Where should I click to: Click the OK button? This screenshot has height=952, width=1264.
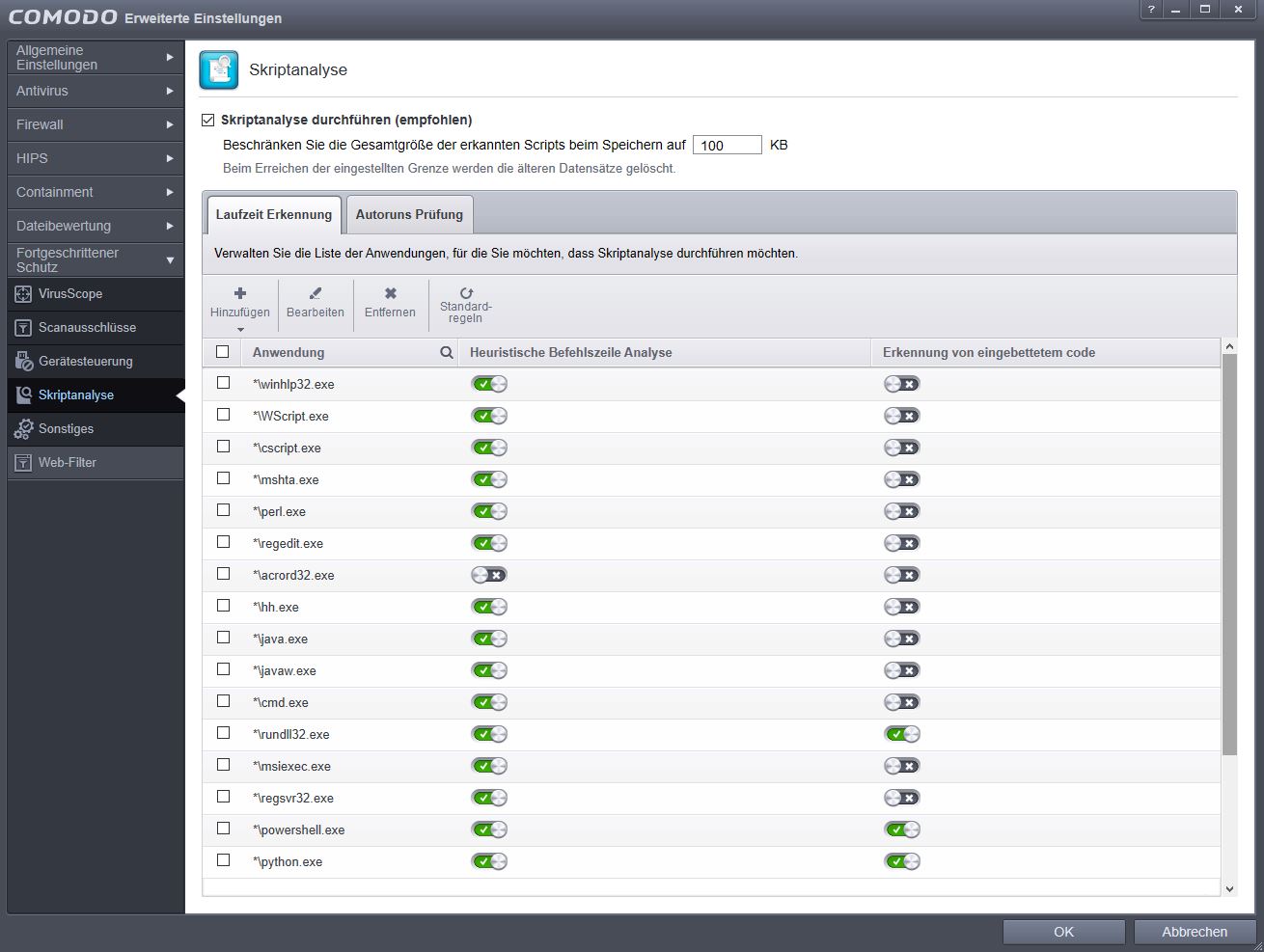(x=1064, y=932)
